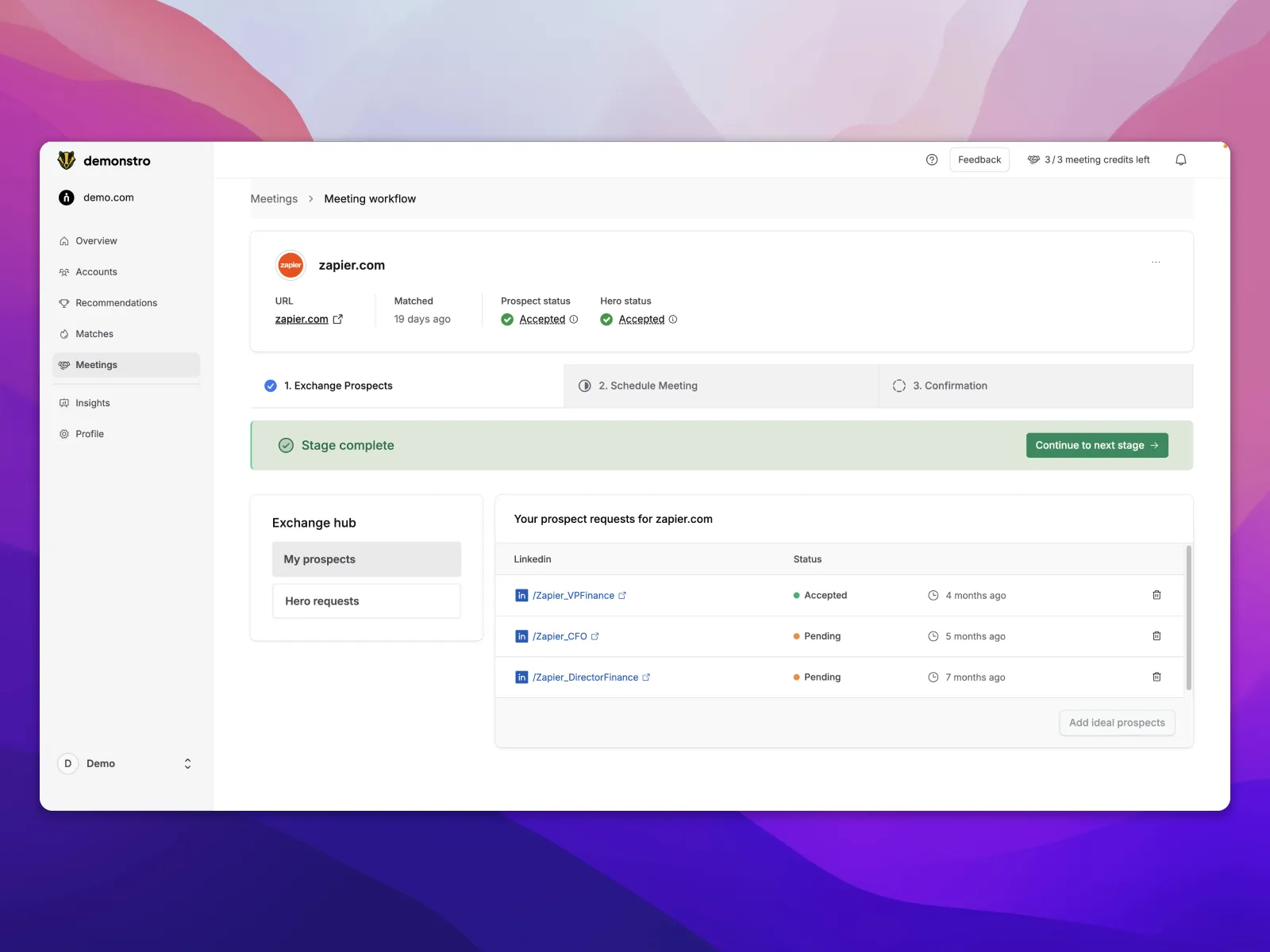Select Hero requests in Exchange hub
1270x952 pixels.
tap(366, 601)
